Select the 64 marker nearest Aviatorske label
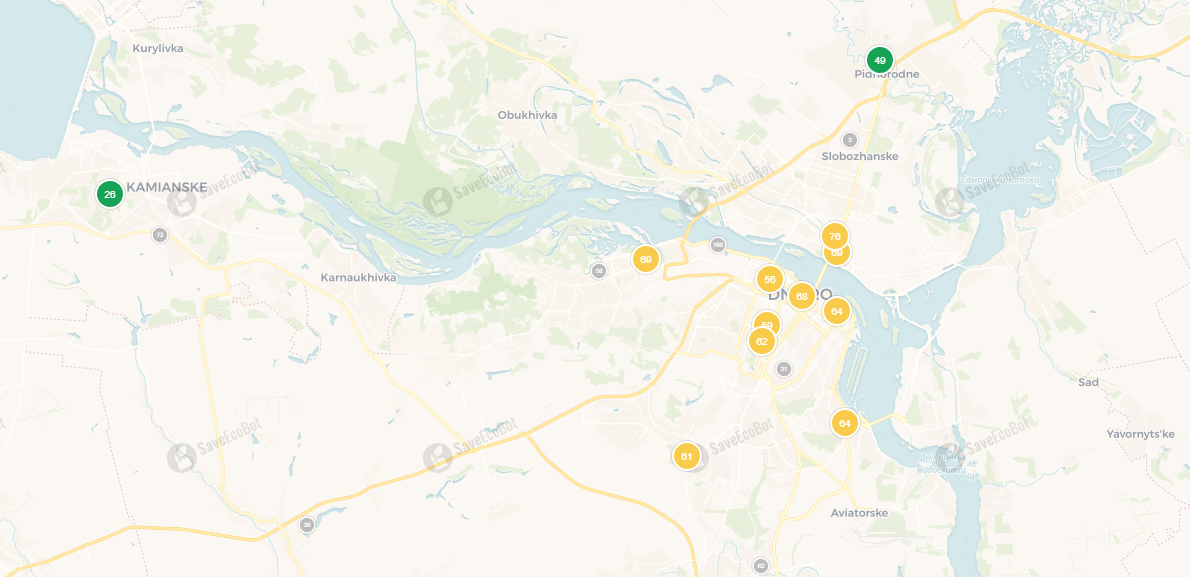This screenshot has height=577, width=1190. pyautogui.click(x=845, y=422)
